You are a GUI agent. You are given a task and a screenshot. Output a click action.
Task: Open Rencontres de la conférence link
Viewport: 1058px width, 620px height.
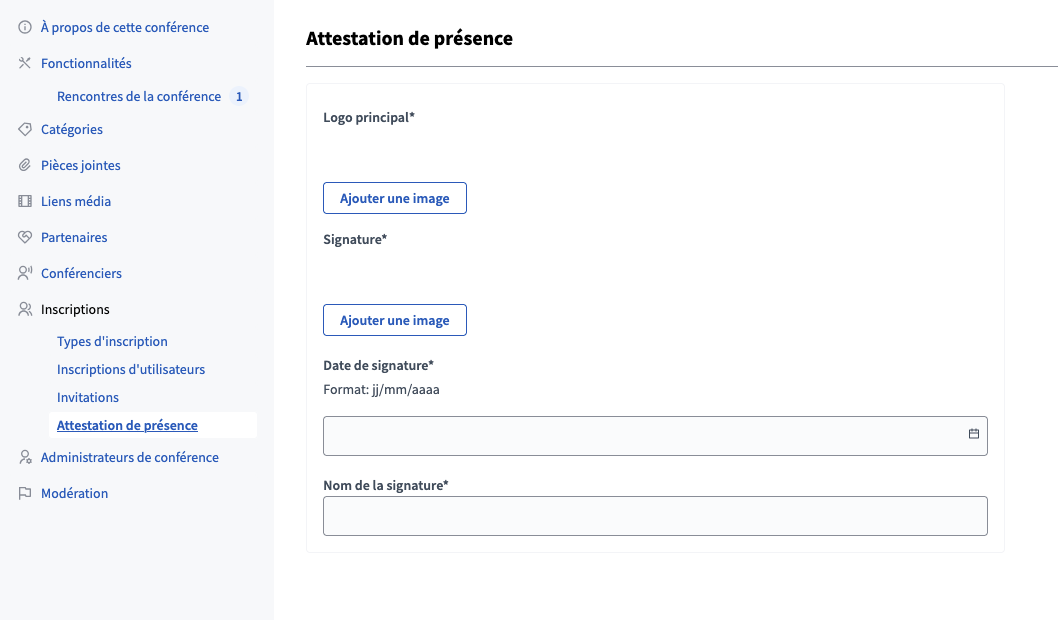pyautogui.click(x=139, y=96)
